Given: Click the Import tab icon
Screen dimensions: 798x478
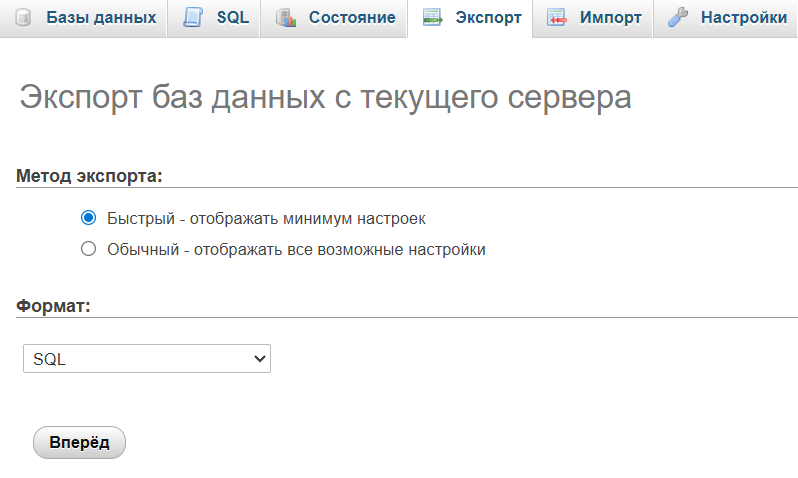Looking at the screenshot, I should point(557,18).
